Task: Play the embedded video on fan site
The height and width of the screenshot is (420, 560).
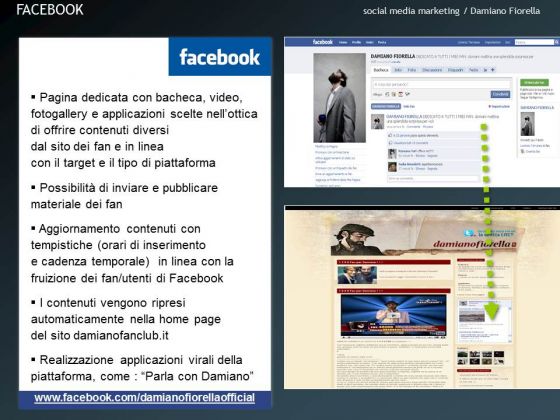Action: 394,315
